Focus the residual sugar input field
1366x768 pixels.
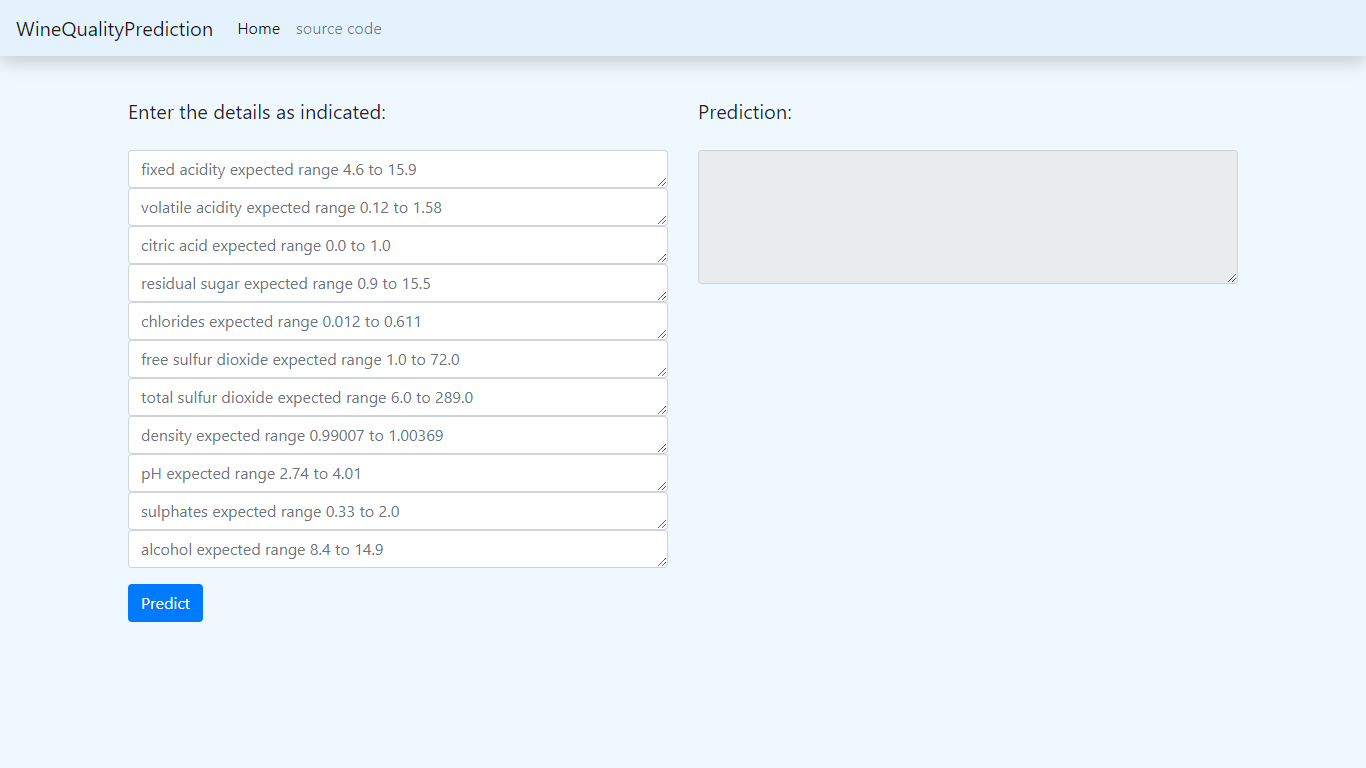click(x=398, y=283)
